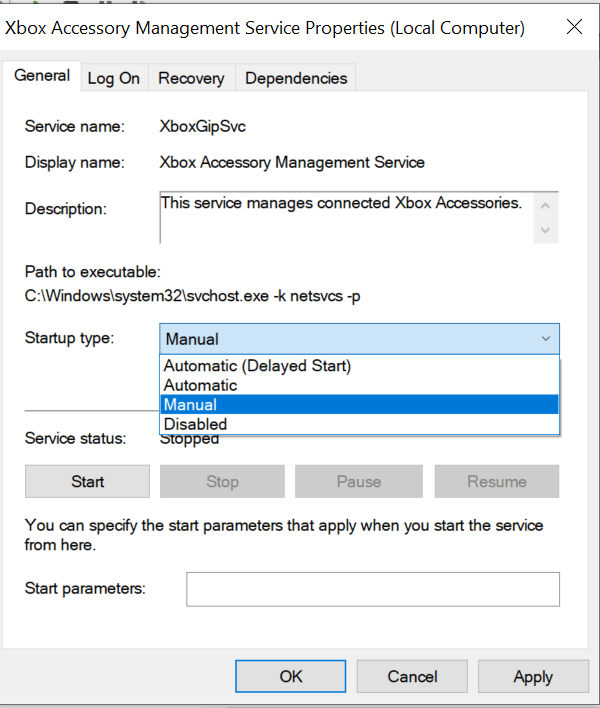Close the Xbox Accessory Management Service Properties dialog

pyautogui.click(x=574, y=27)
